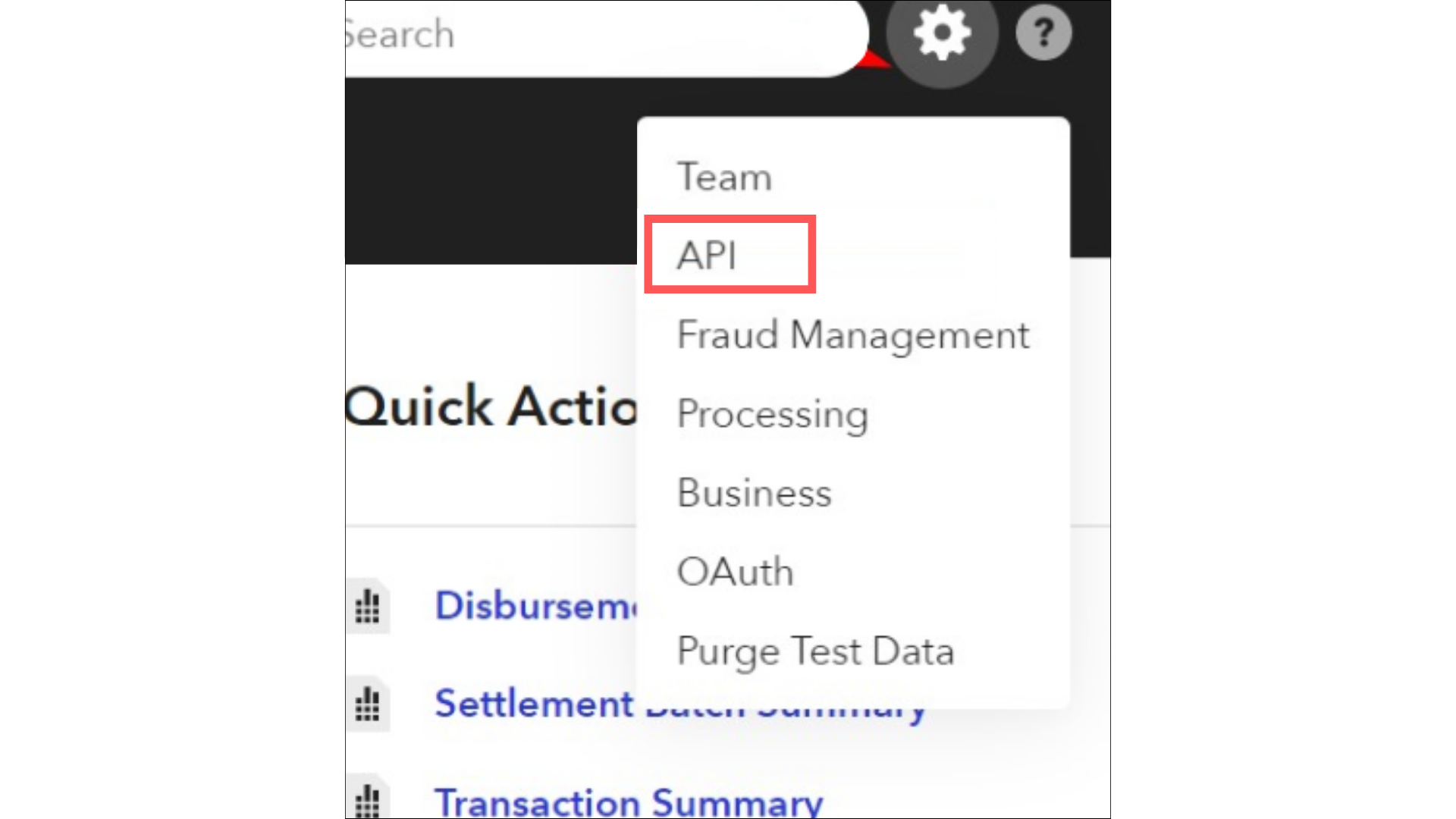
Task: Select Processing in the dropdown menu
Action: coord(772,414)
